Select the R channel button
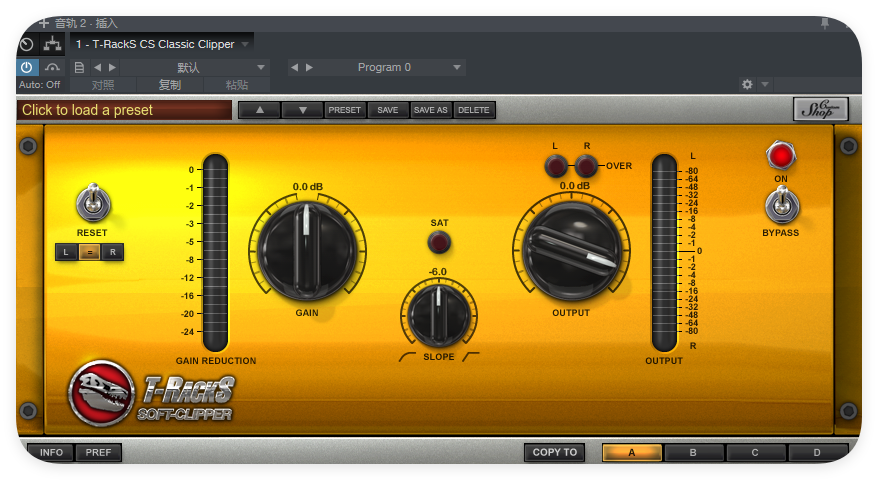The image size is (878, 480). (113, 252)
